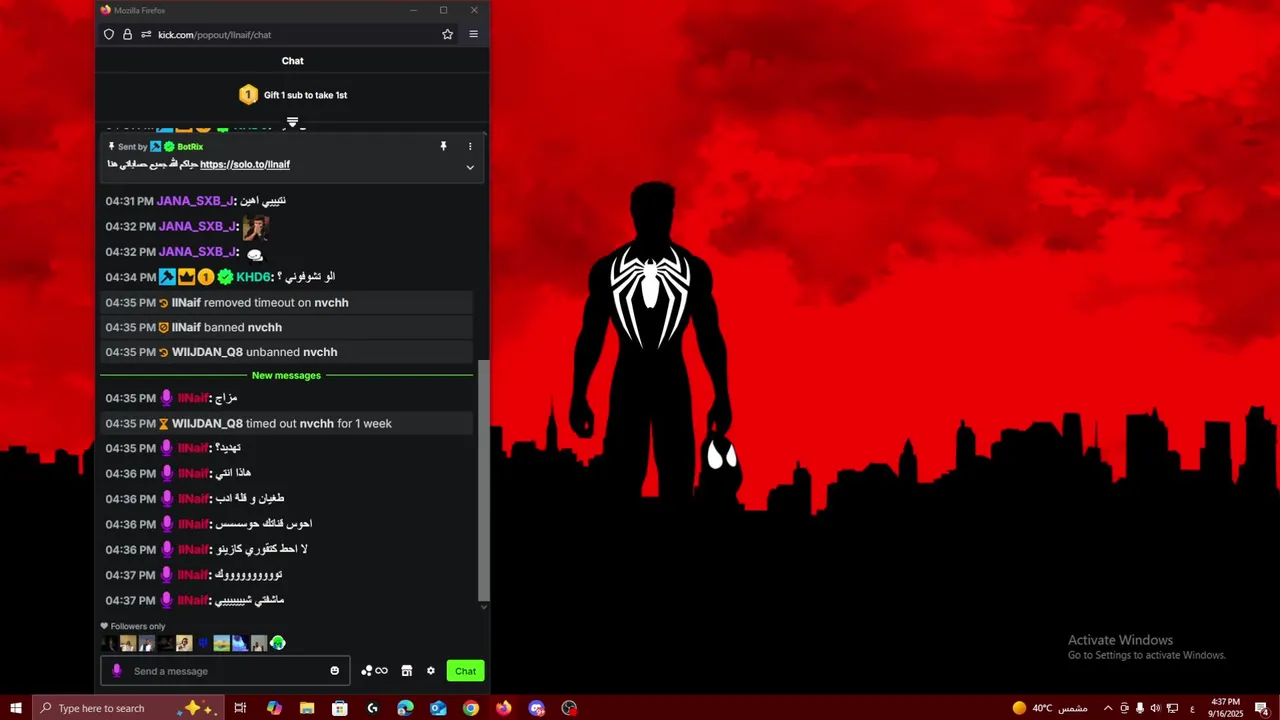Image resolution: width=1280 pixels, height=720 pixels.
Task: Open Microsoft Store from the taskbar
Action: tap(340, 708)
